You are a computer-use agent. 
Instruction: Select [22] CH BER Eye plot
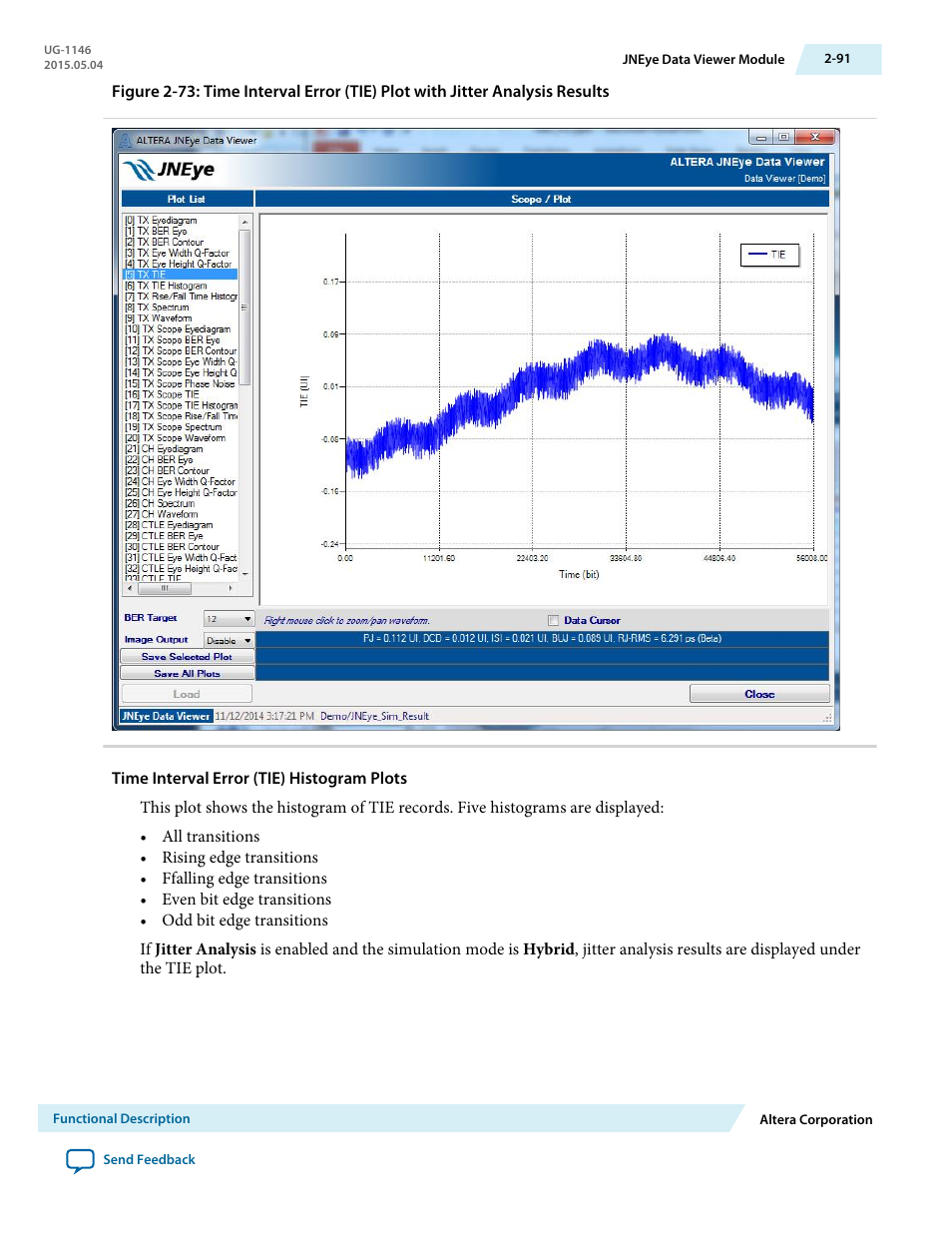click(159, 460)
